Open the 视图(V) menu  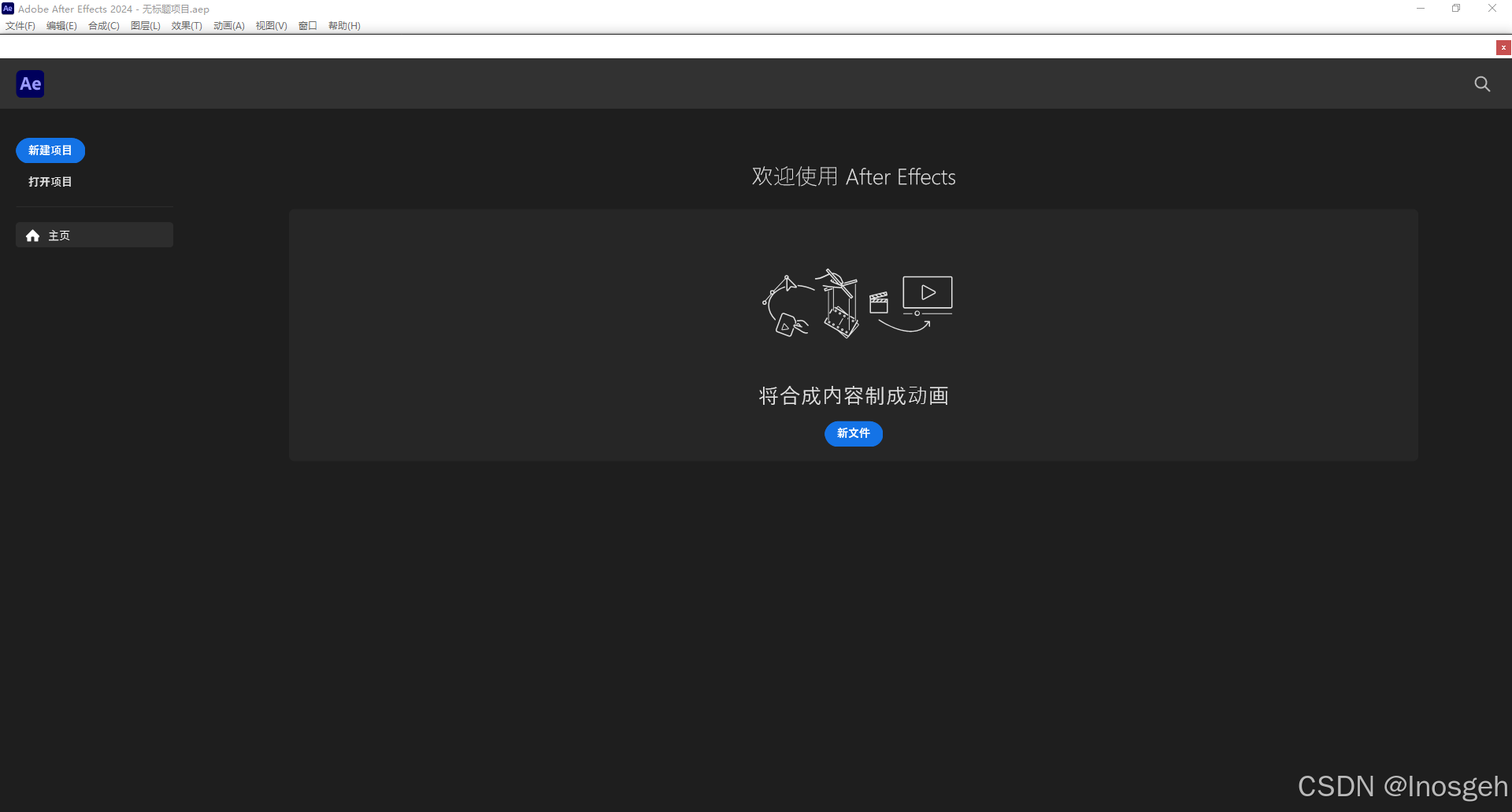pos(272,26)
